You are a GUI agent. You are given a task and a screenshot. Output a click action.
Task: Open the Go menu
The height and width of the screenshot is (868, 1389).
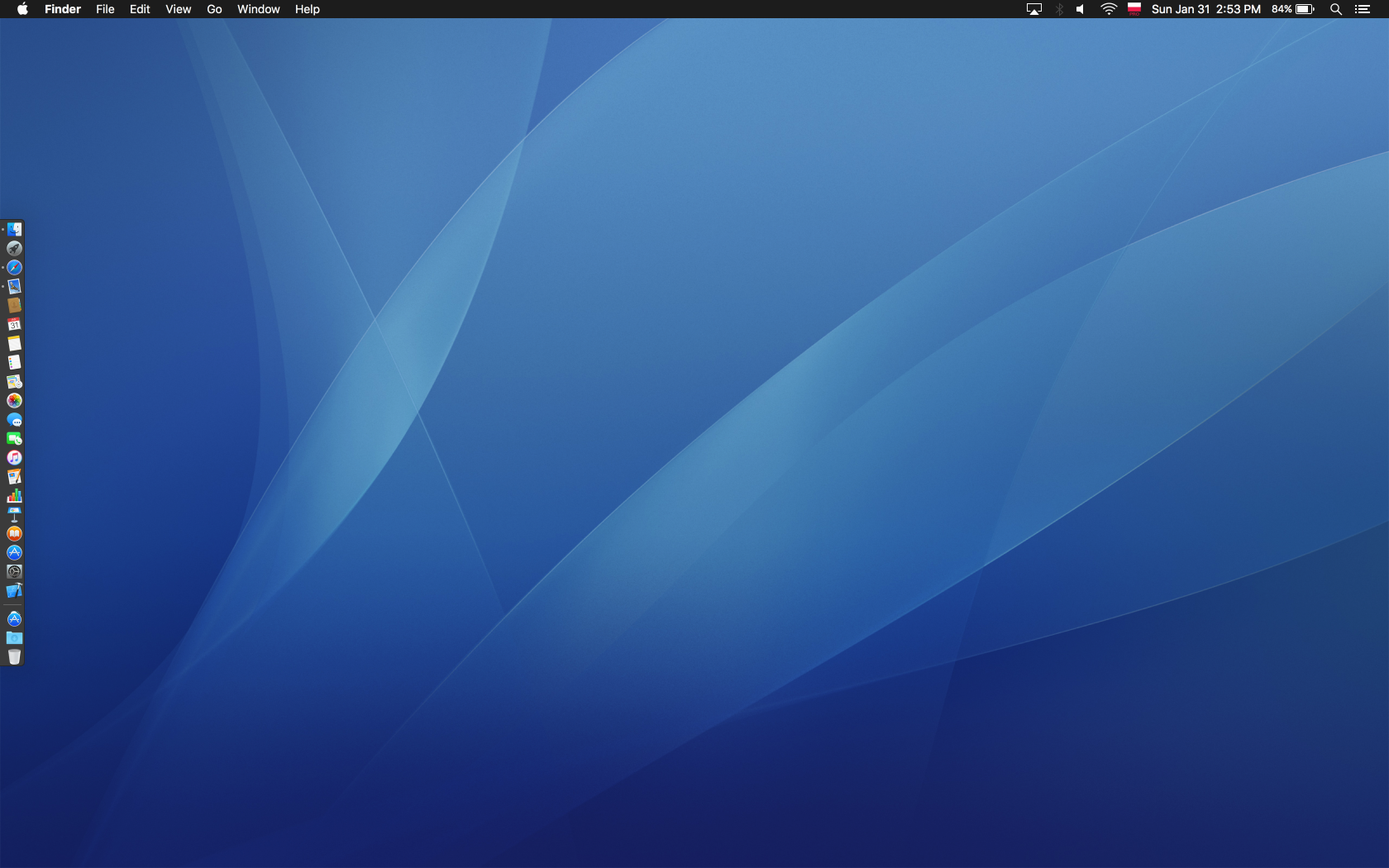click(214, 9)
